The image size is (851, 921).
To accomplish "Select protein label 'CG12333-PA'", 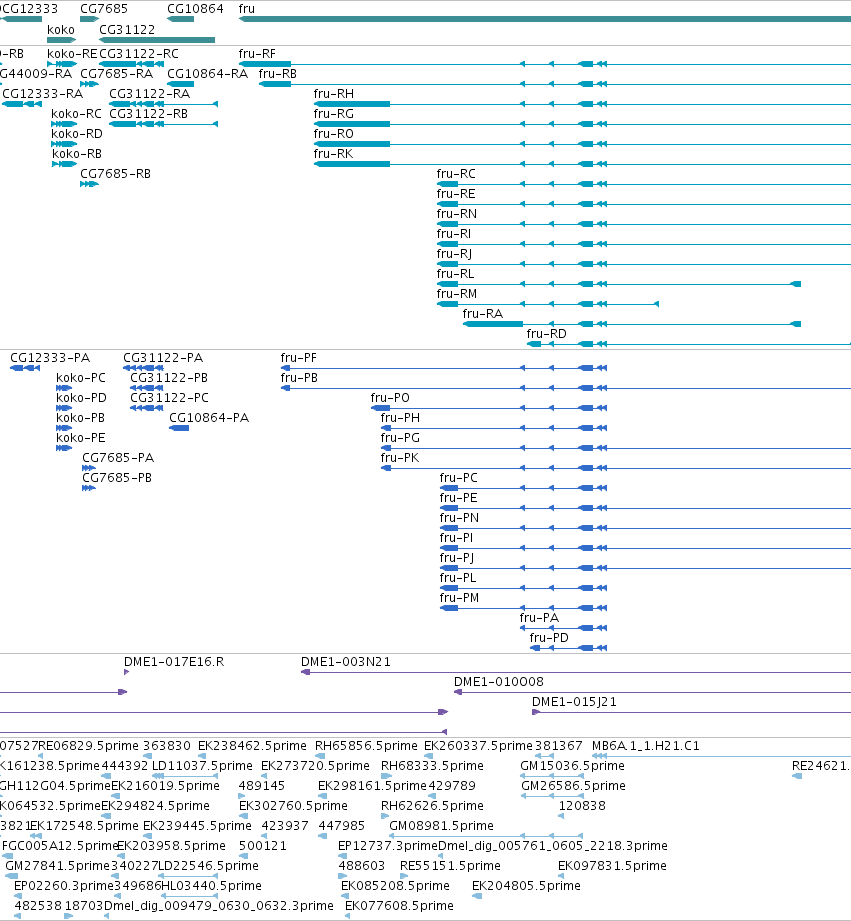I will (50, 358).
